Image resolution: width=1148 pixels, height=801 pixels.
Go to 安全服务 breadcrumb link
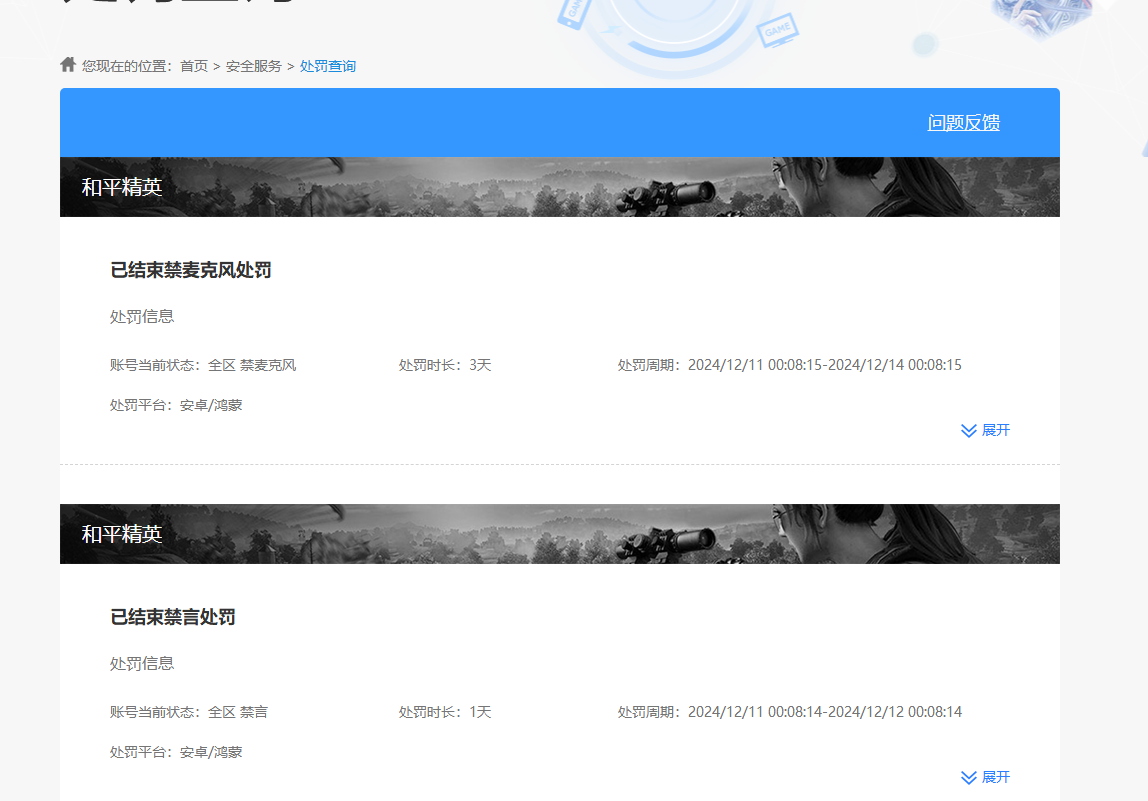[x=253, y=67]
